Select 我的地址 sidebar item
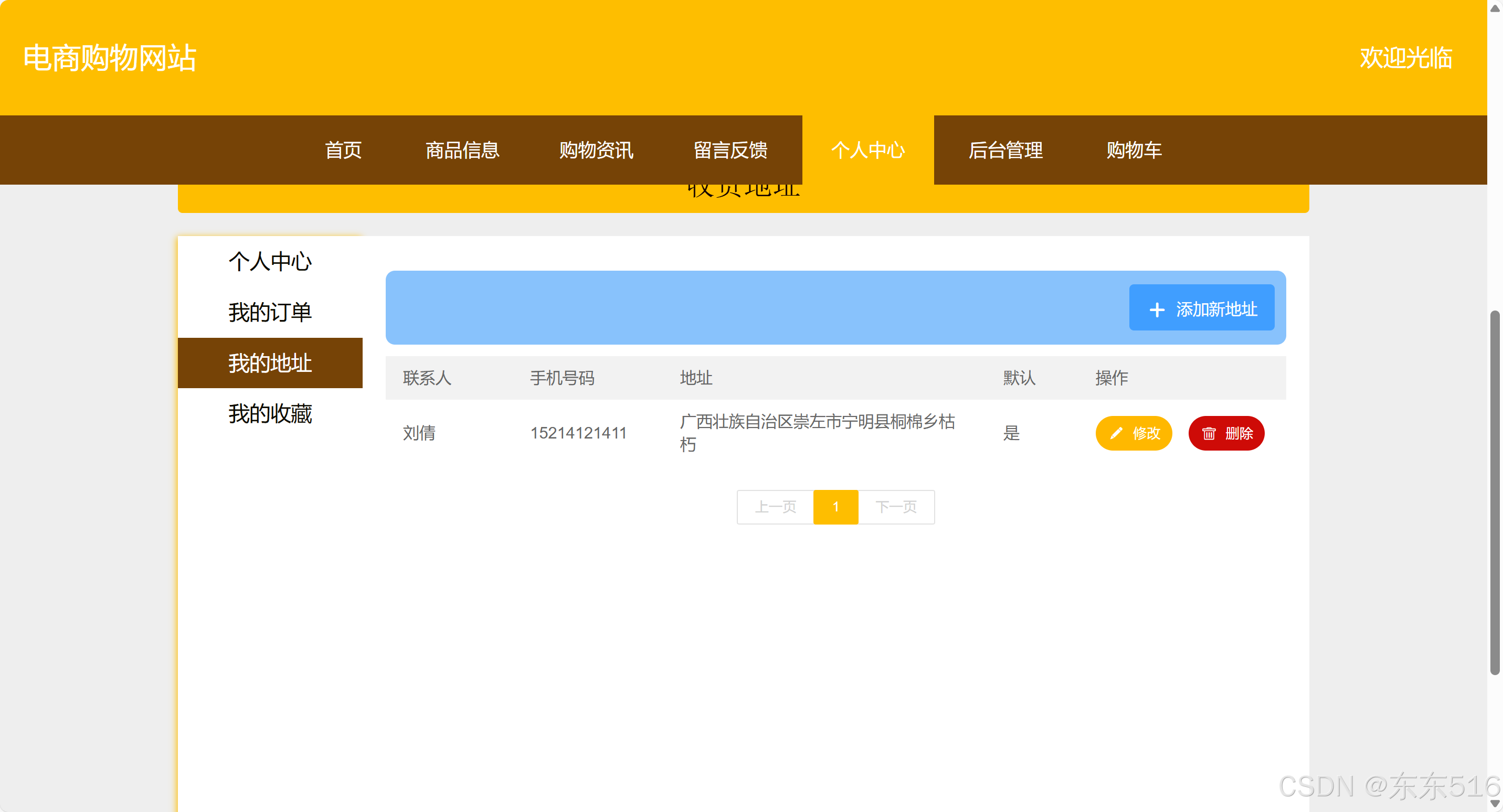This screenshot has width=1503, height=812. [270, 363]
